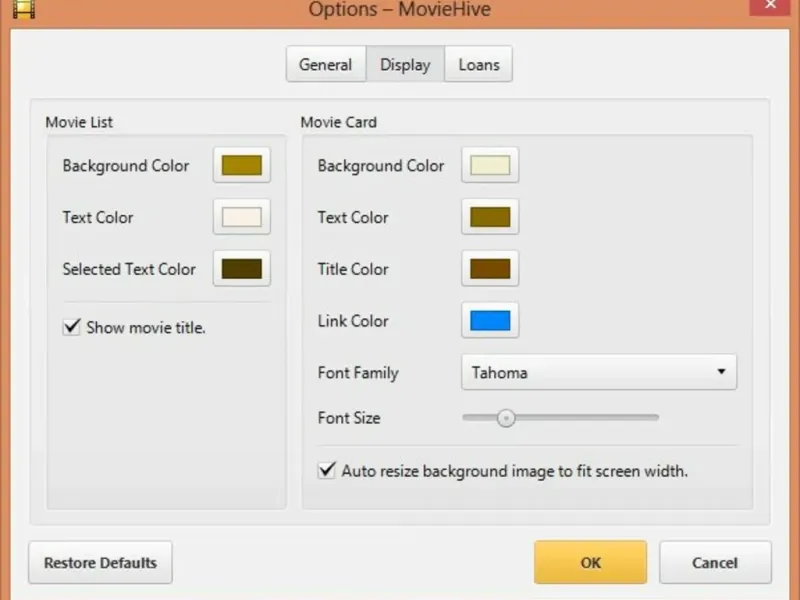Image resolution: width=800 pixels, height=600 pixels.
Task: Click the Movie Card Text Color swatch
Action: (490, 217)
